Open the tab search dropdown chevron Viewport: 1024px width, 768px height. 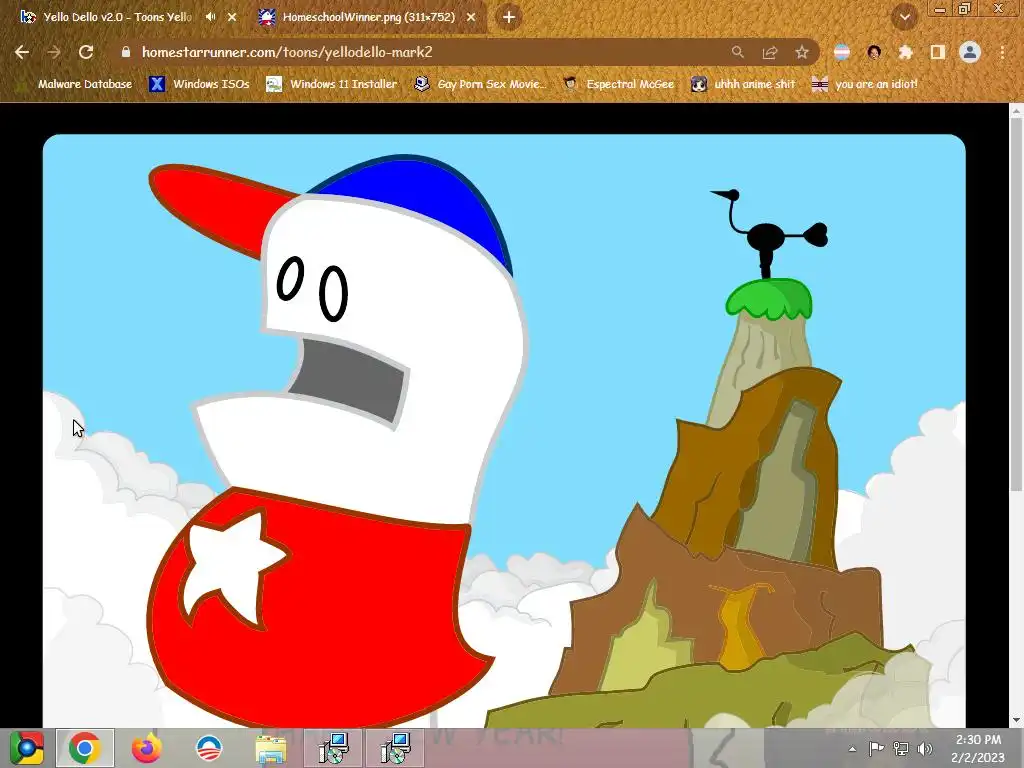coord(905,18)
